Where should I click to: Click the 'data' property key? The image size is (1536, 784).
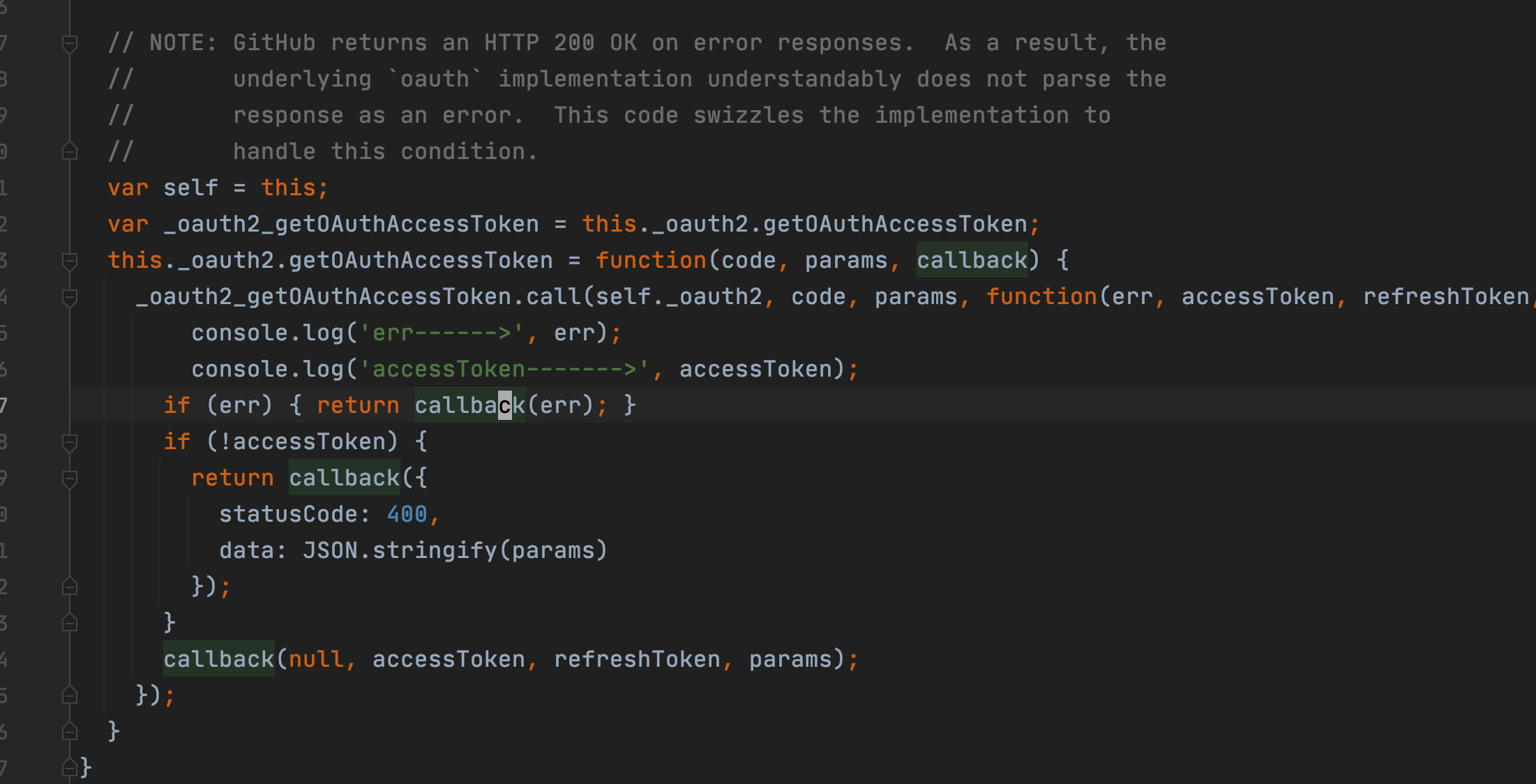(246, 550)
